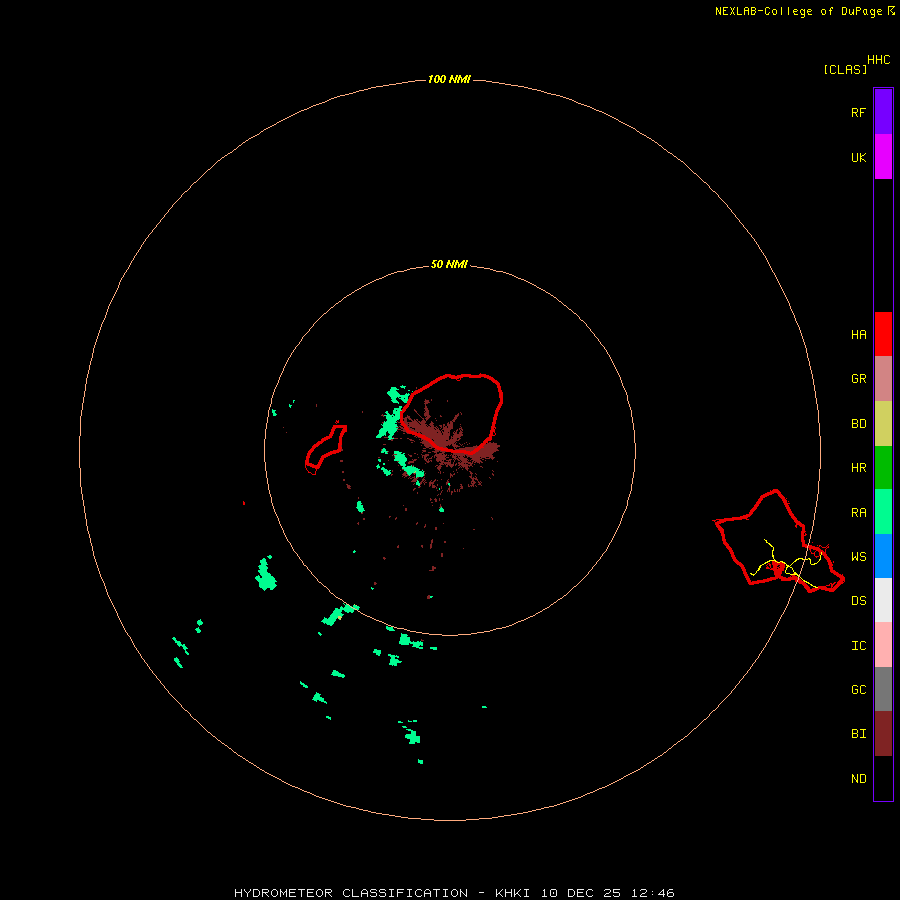Click the 50 NMI range ring label
The image size is (900, 900).
pyautogui.click(x=449, y=264)
